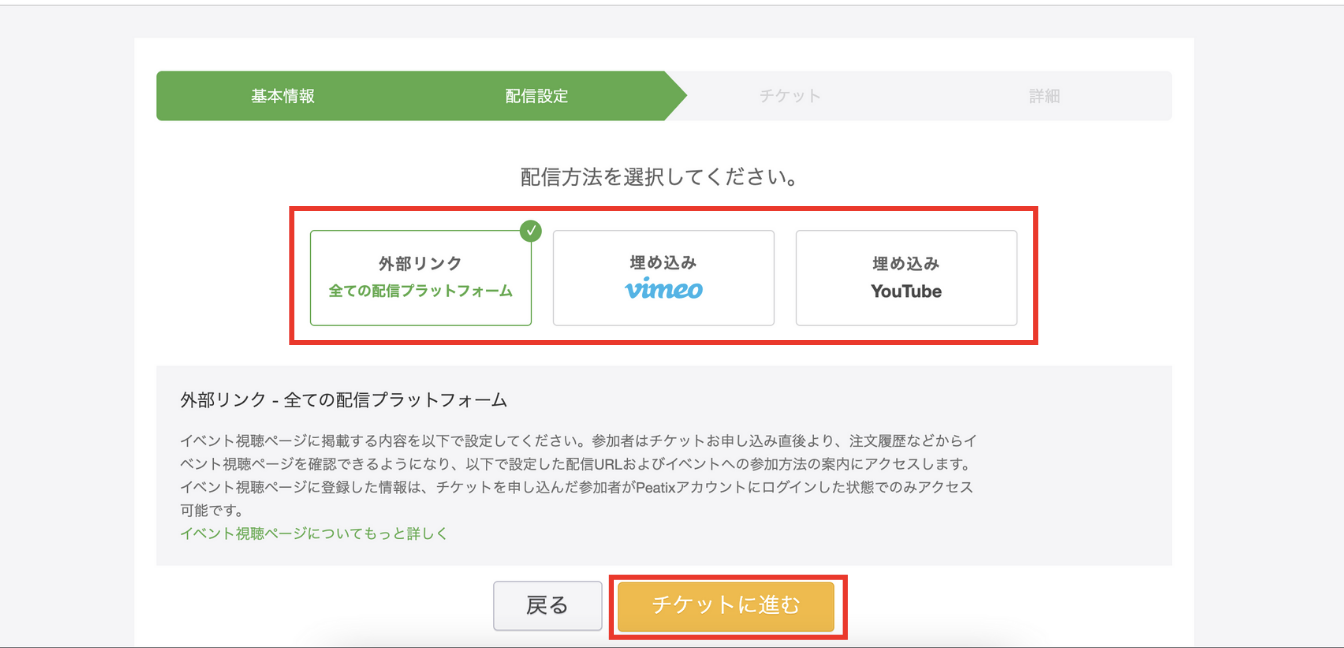Open the 配信設定 step tab
1344x648 pixels.
537,96
